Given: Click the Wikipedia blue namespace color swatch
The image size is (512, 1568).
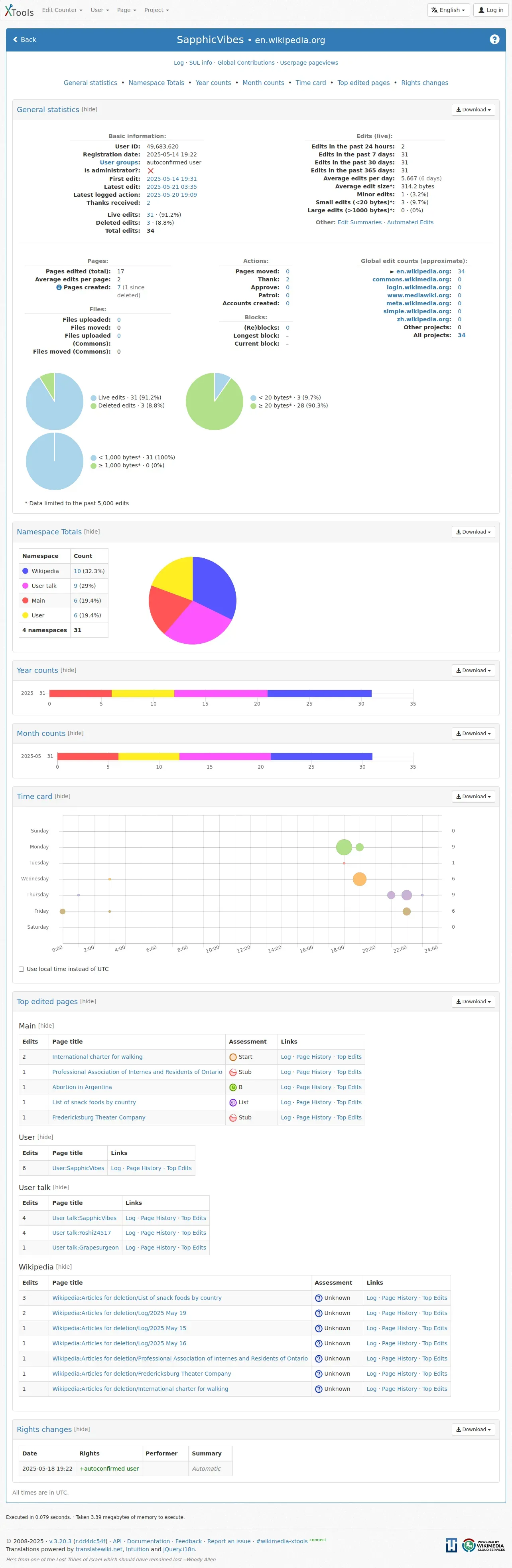Looking at the screenshot, I should click(26, 571).
